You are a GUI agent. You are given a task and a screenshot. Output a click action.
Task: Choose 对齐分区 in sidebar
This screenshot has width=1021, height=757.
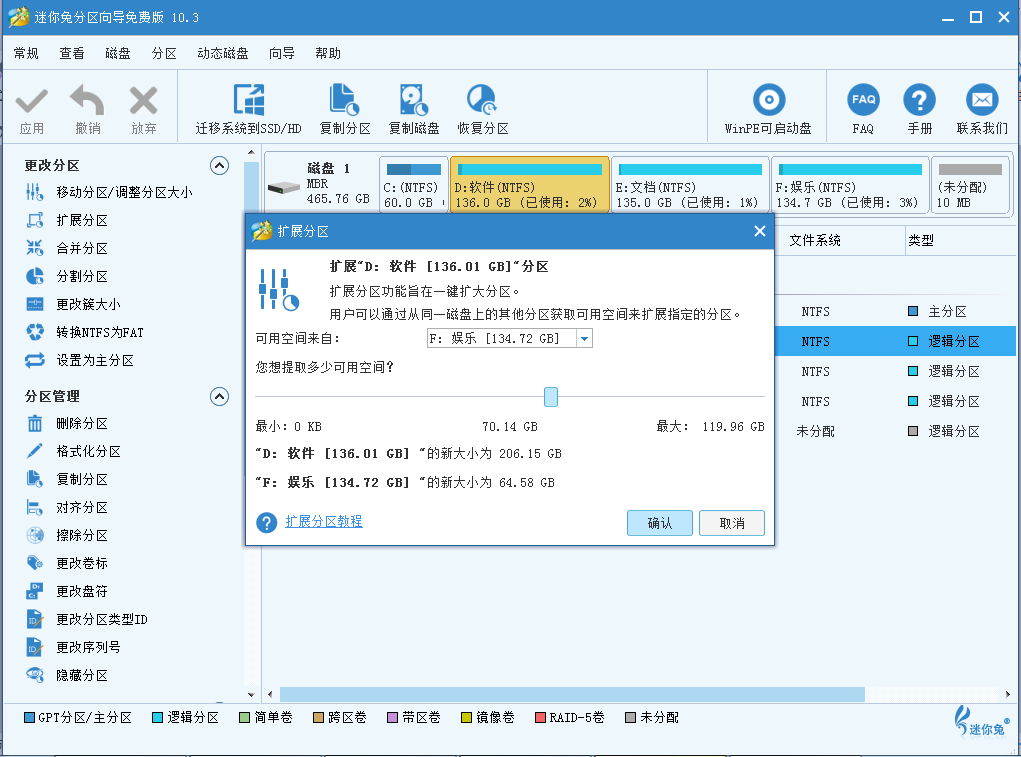point(66,507)
